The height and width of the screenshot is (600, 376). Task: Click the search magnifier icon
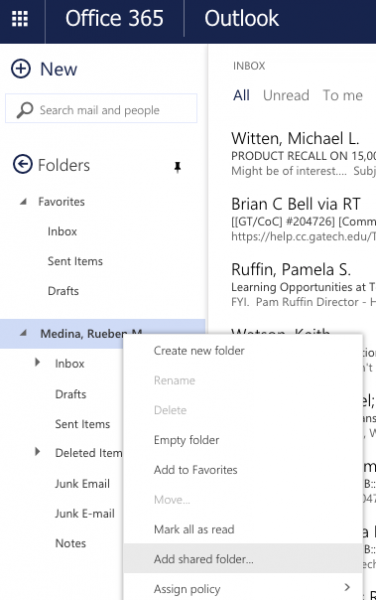tap(25, 110)
